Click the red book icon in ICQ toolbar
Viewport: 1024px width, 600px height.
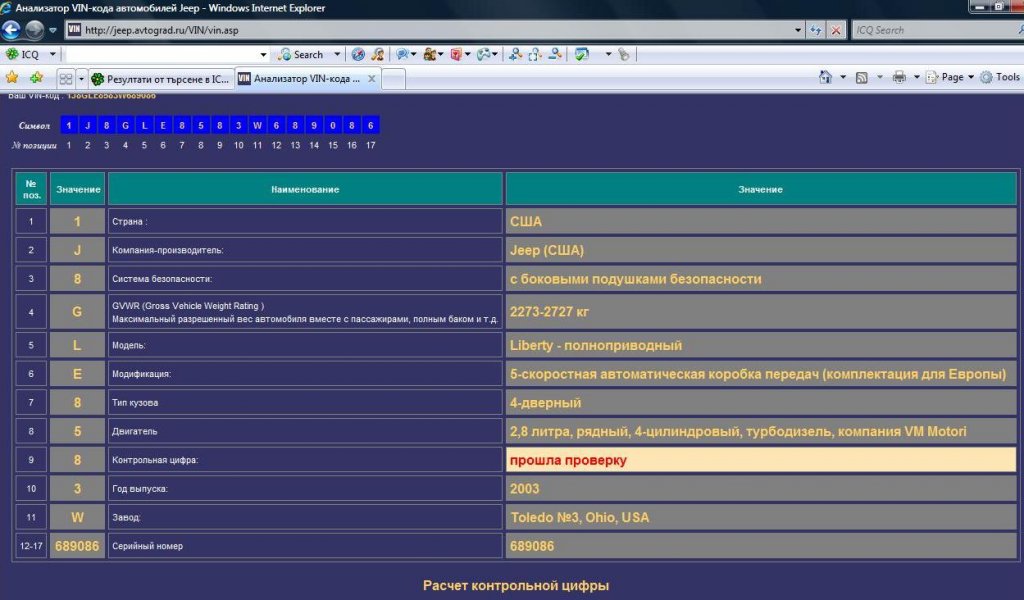456,54
